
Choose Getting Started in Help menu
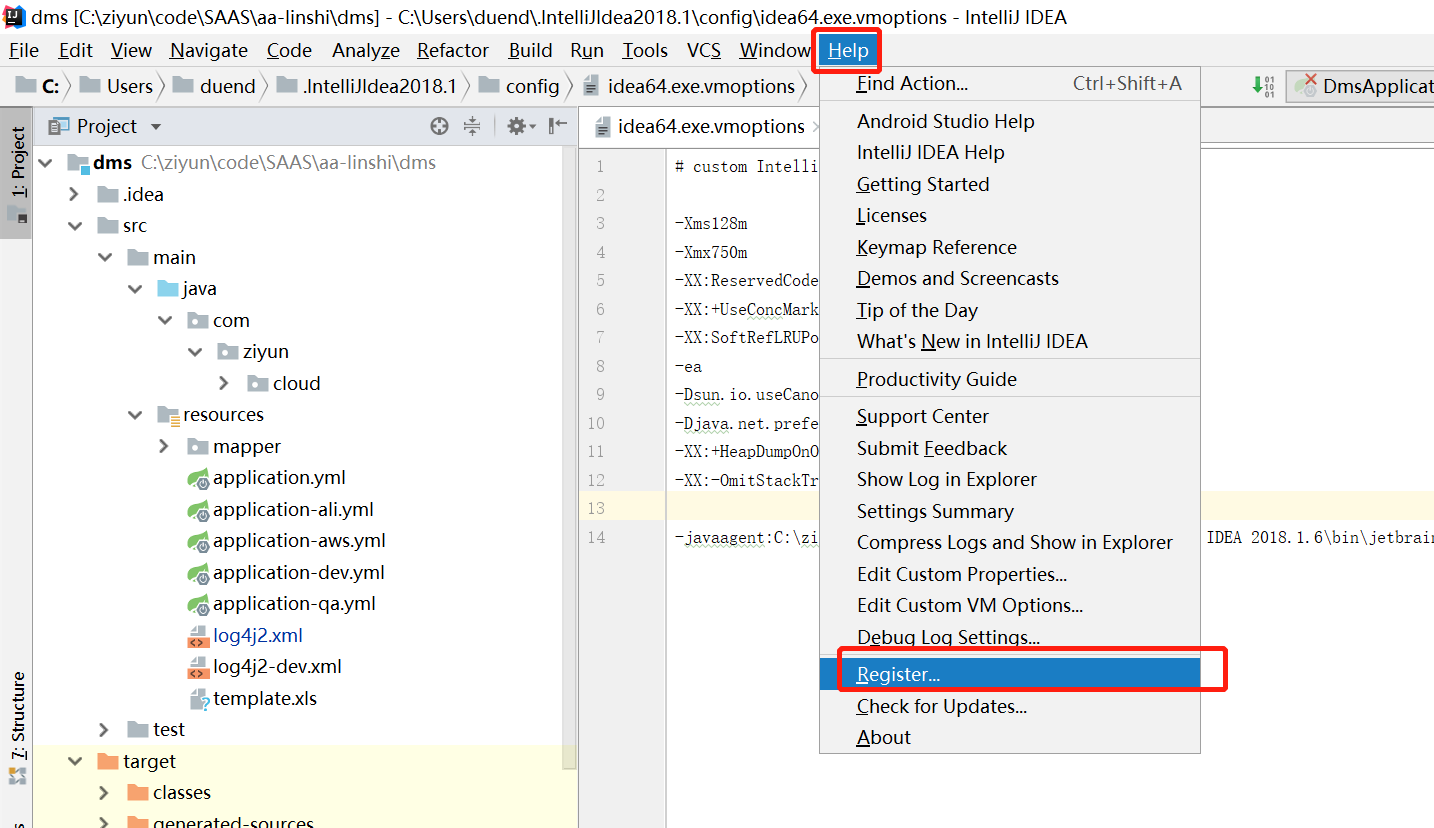(1010, 184)
